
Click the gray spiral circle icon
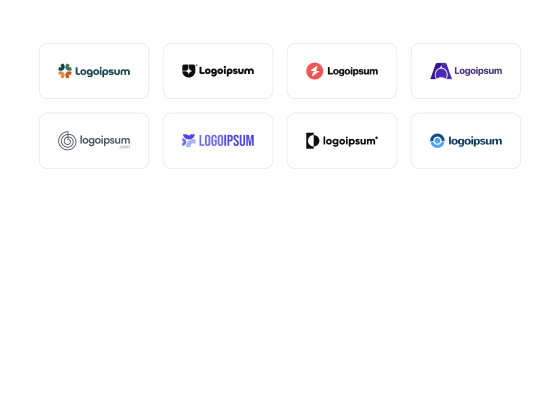click(67, 140)
